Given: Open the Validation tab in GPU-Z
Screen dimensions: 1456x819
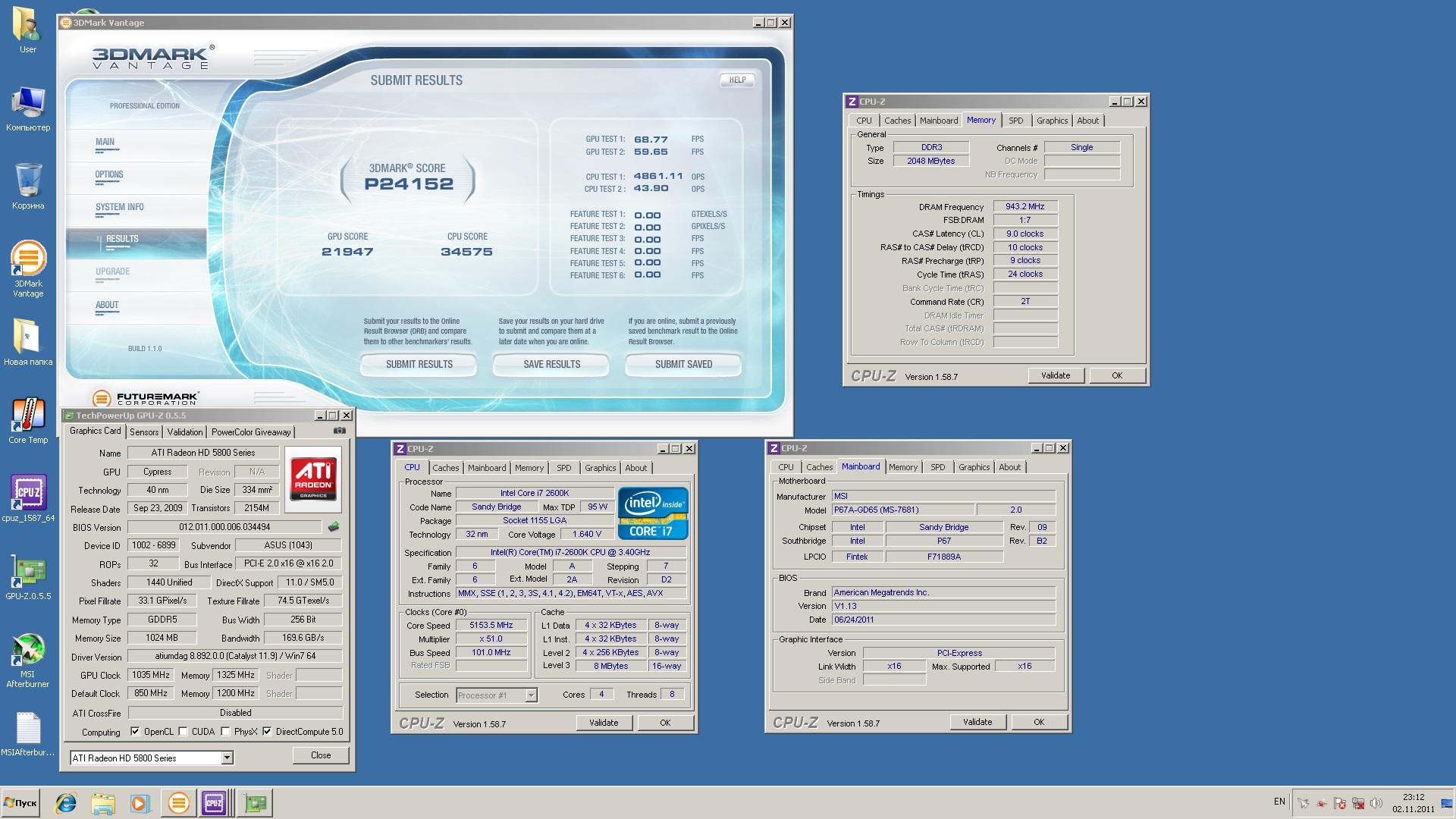Looking at the screenshot, I should [185, 432].
